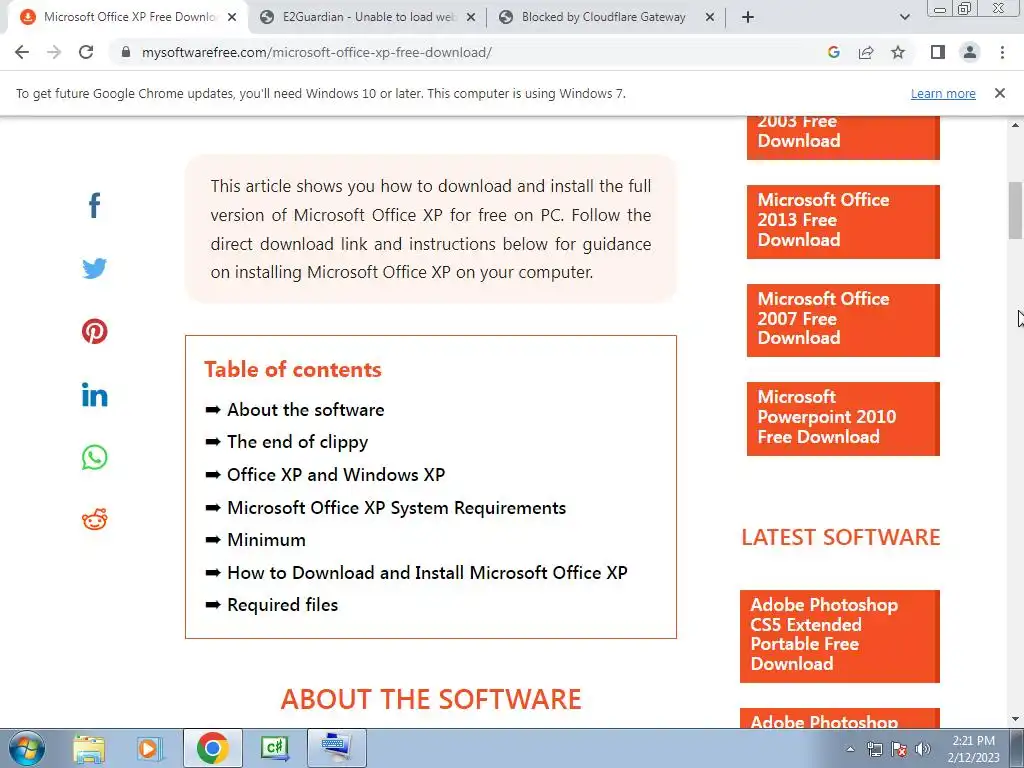Screen dimensions: 1024x768
Task: Click the scrollbar down arrow
Action: tap(1015, 719)
